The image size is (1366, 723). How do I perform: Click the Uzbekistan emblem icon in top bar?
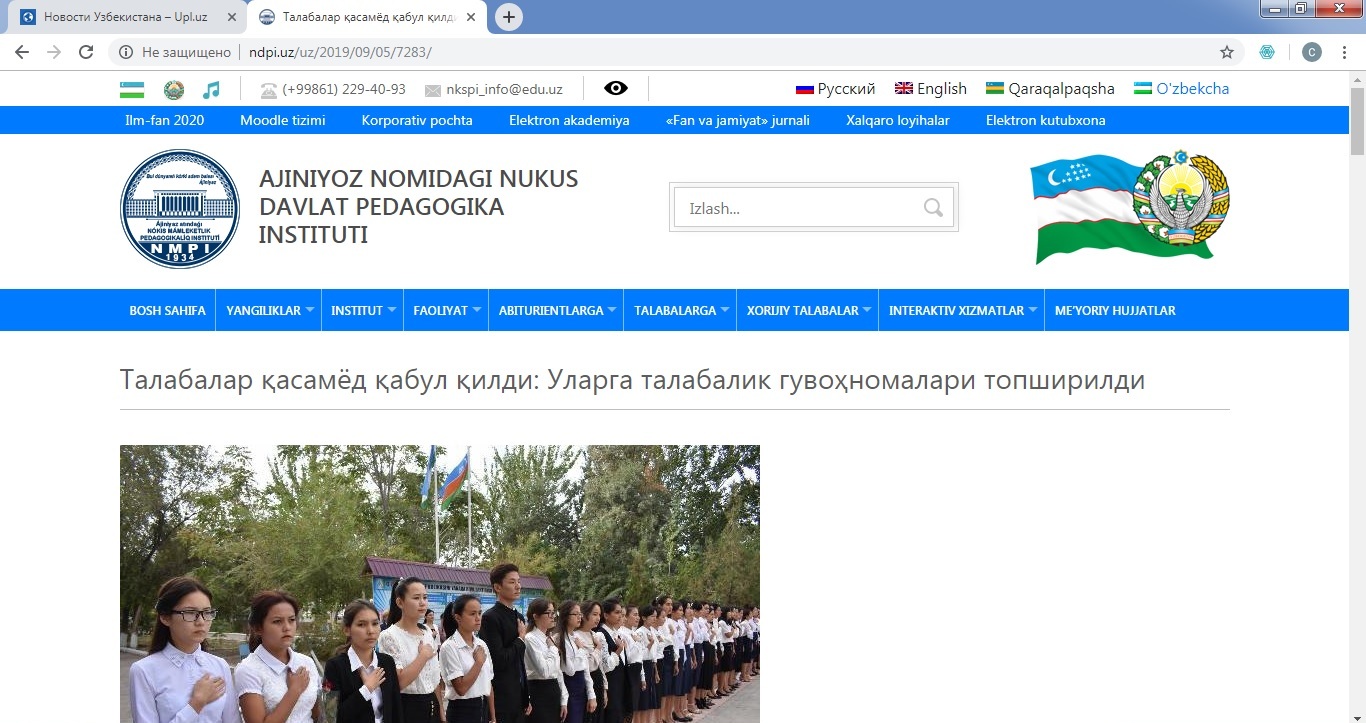pyautogui.click(x=174, y=90)
